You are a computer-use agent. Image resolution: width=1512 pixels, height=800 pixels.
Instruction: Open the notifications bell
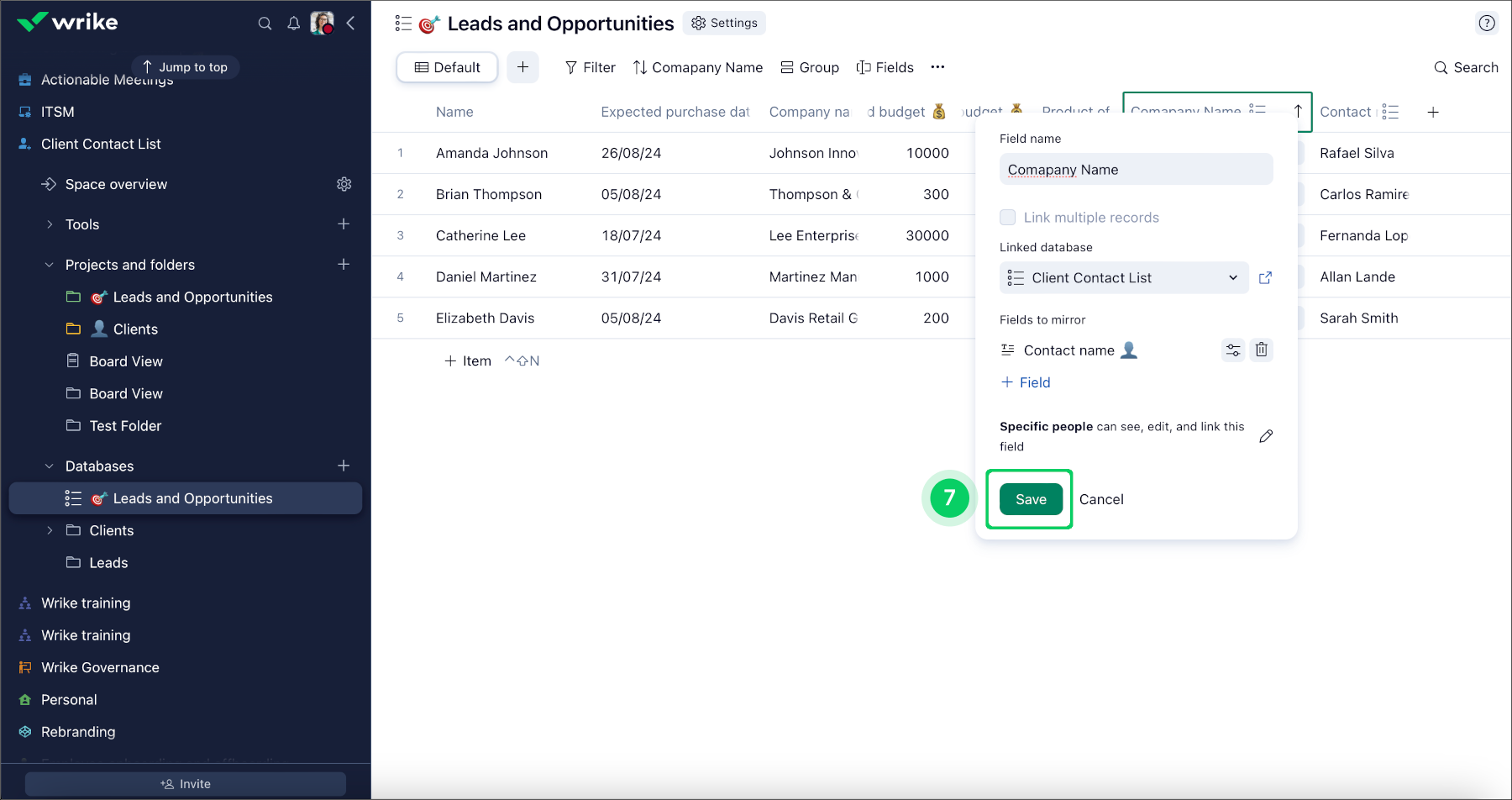293,24
